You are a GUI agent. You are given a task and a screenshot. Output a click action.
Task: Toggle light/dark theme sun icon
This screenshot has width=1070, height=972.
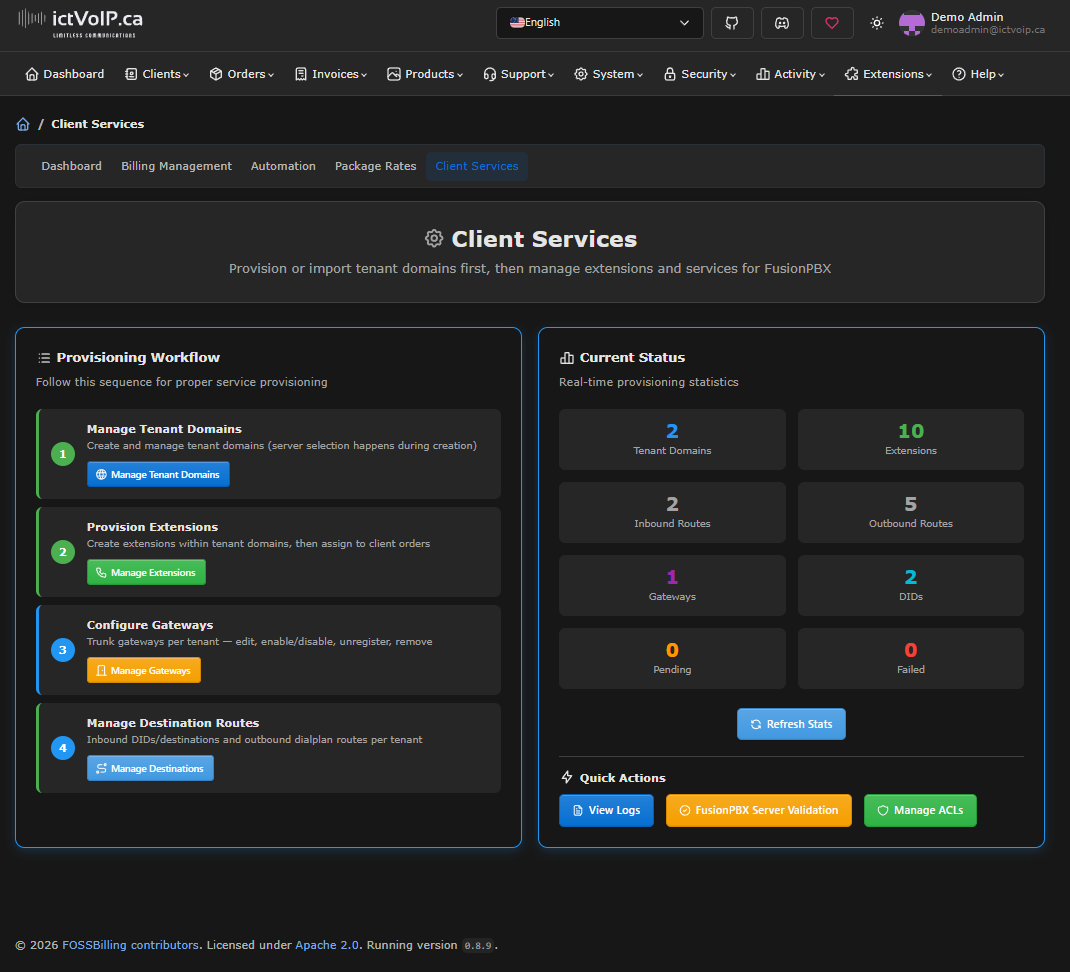point(877,23)
